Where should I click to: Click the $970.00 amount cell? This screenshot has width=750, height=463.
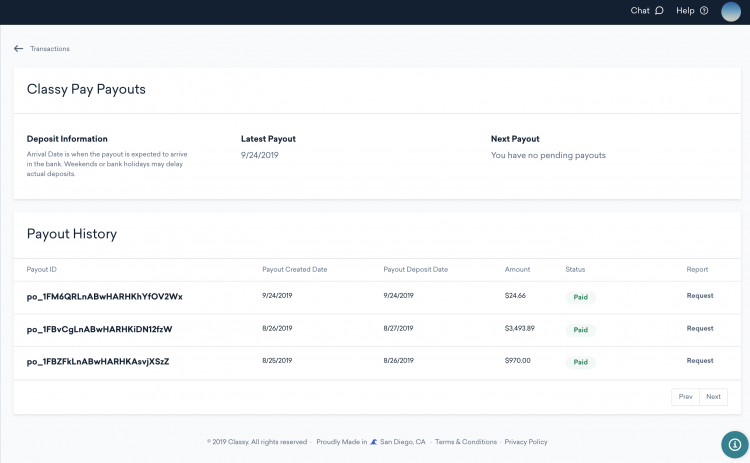pos(518,361)
